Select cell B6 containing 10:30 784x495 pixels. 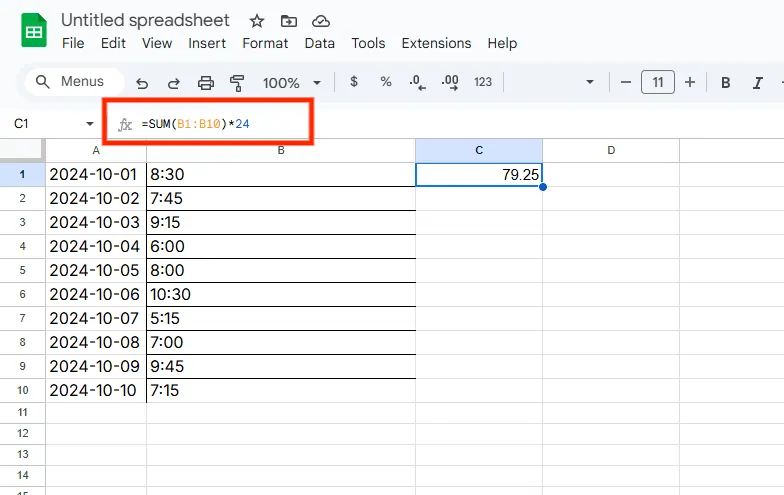[x=280, y=294]
